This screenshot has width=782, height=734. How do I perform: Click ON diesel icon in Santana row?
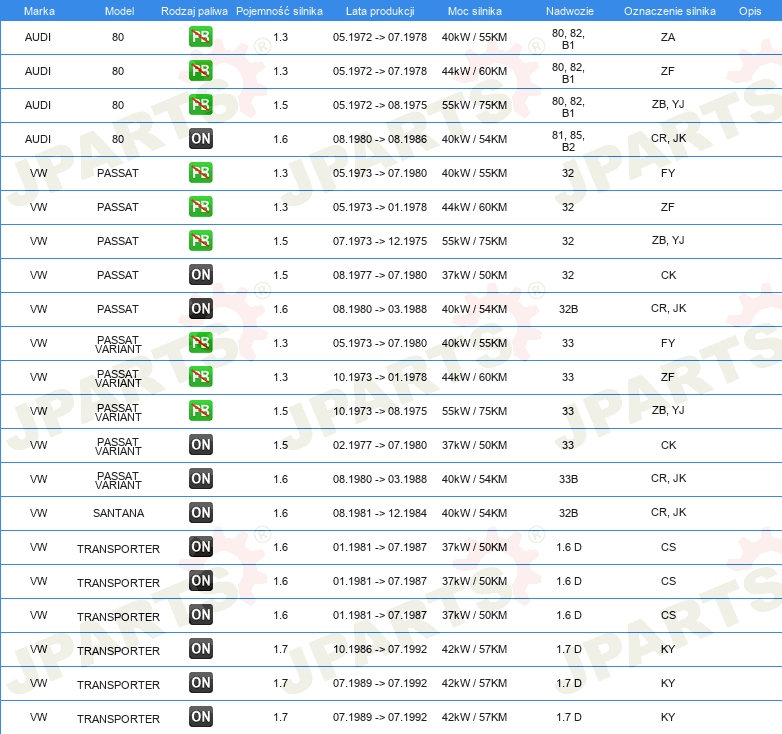200,513
